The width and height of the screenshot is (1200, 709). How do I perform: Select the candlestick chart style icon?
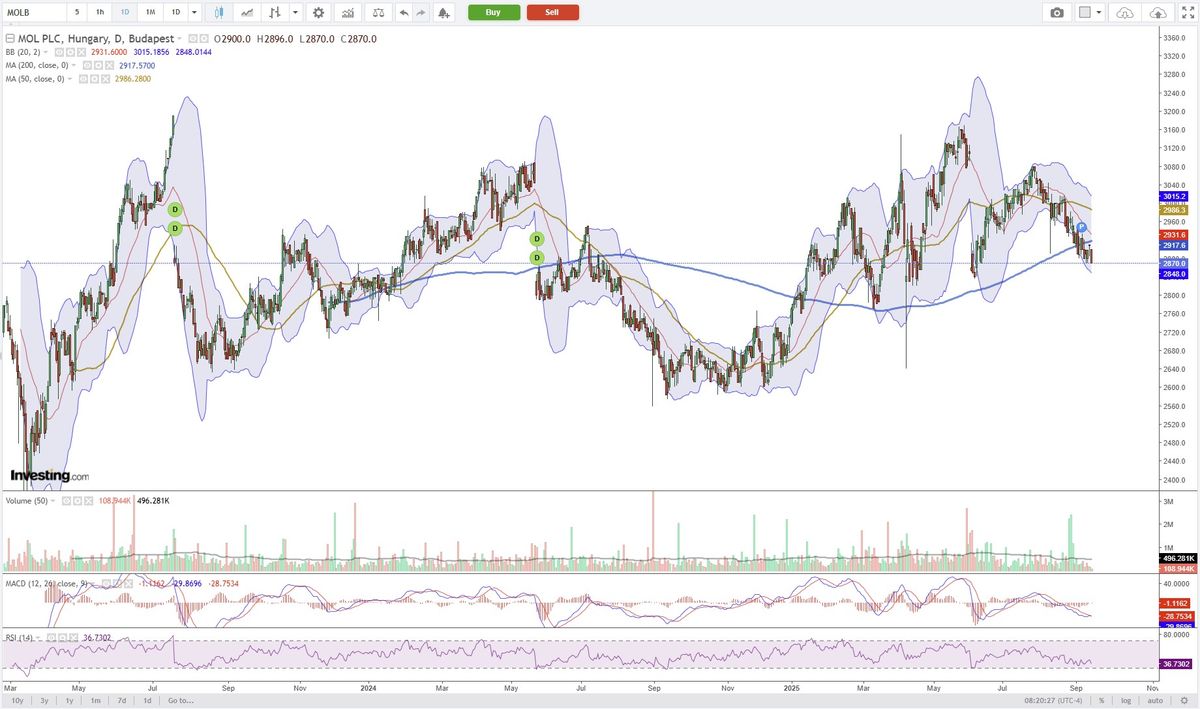(x=220, y=12)
